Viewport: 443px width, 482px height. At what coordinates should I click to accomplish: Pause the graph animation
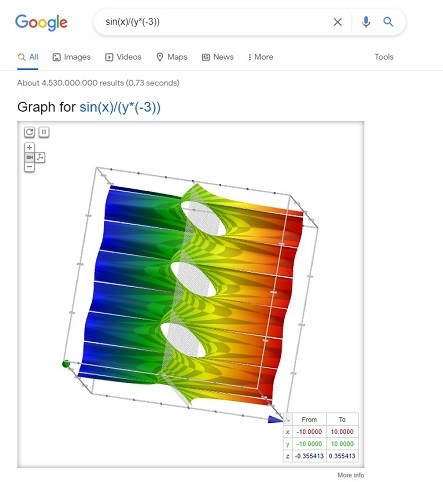pyautogui.click(x=44, y=132)
